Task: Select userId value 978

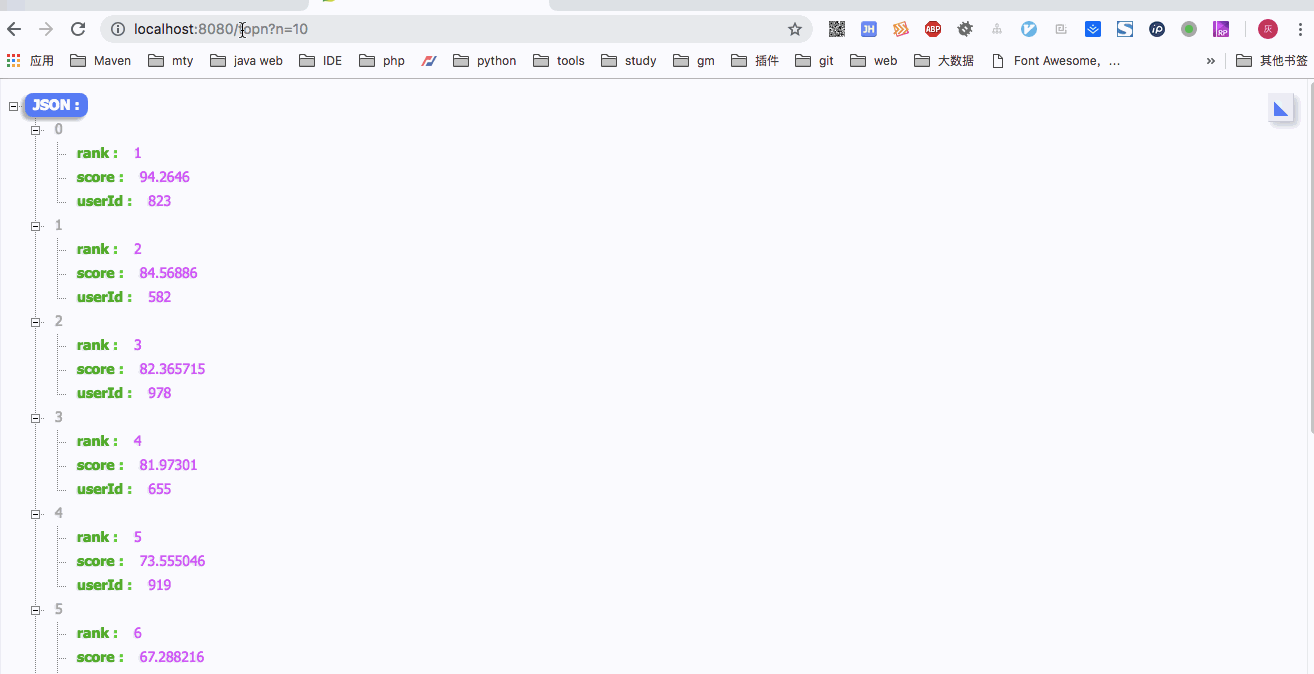Action: point(159,393)
